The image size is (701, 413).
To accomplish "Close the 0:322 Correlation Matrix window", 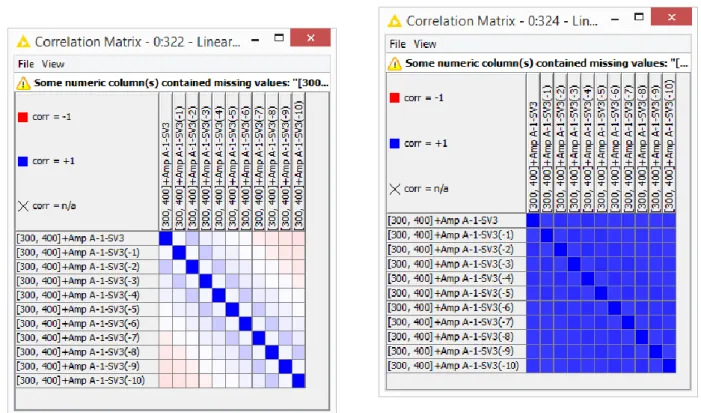I will (310, 38).
